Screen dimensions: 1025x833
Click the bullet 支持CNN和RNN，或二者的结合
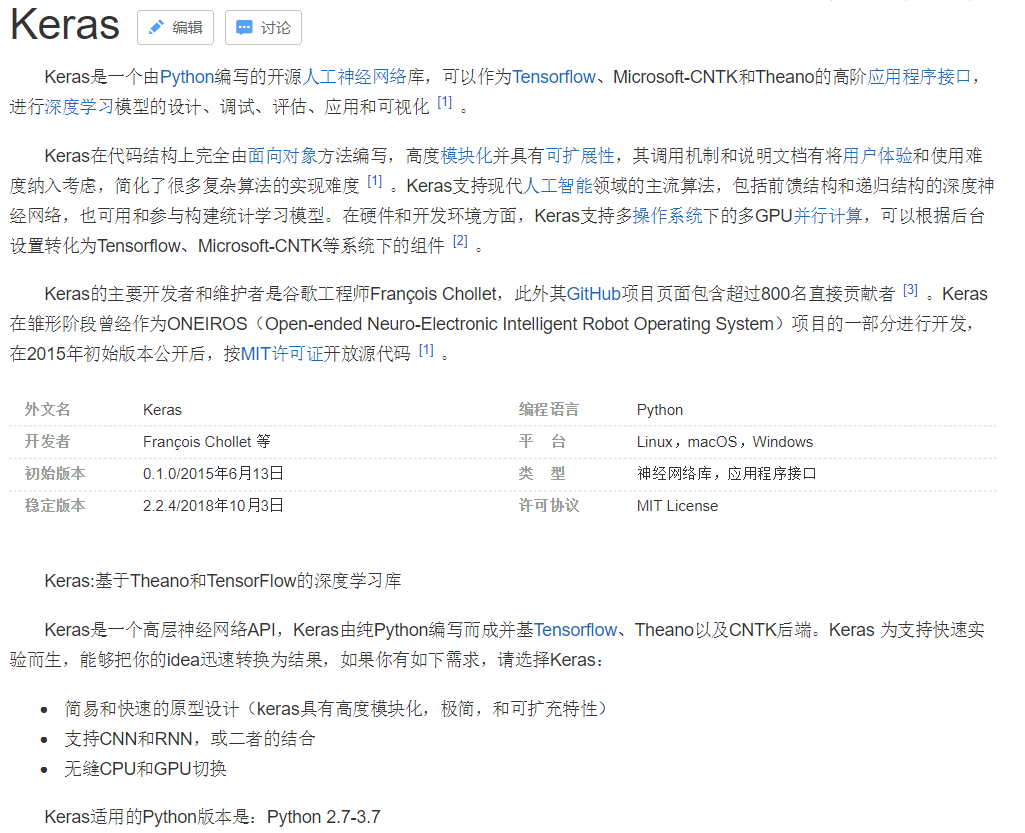tap(190, 739)
